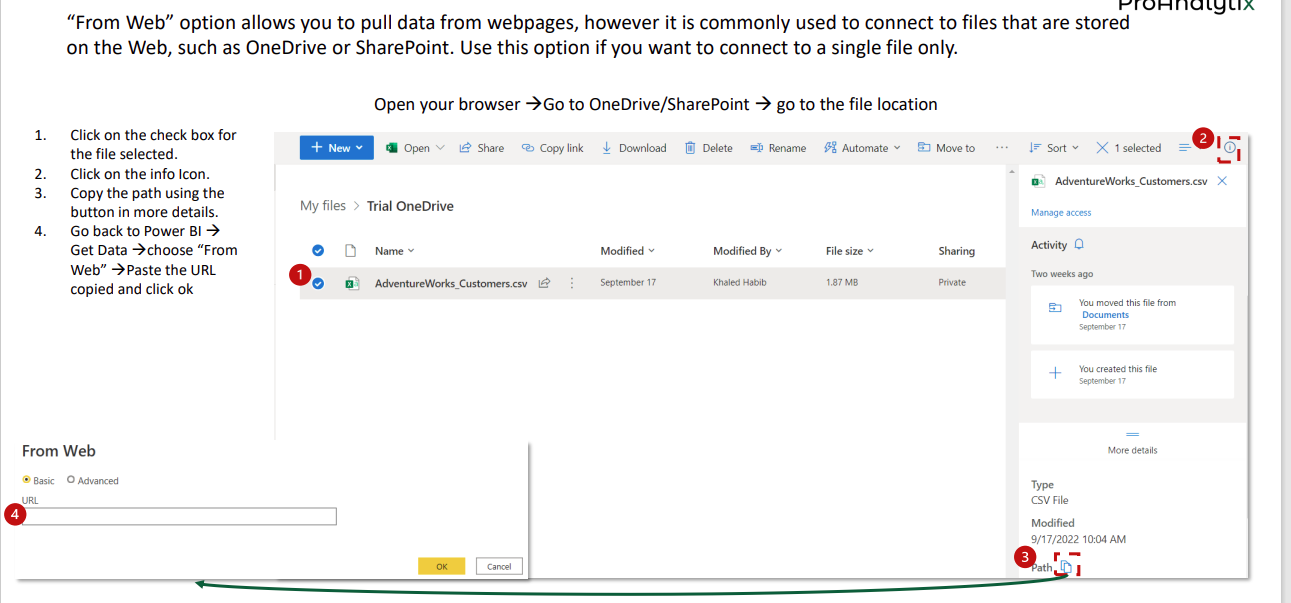Open the toolbar overflow ellipsis menu
The height and width of the screenshot is (603, 1291).
pos(1002,148)
